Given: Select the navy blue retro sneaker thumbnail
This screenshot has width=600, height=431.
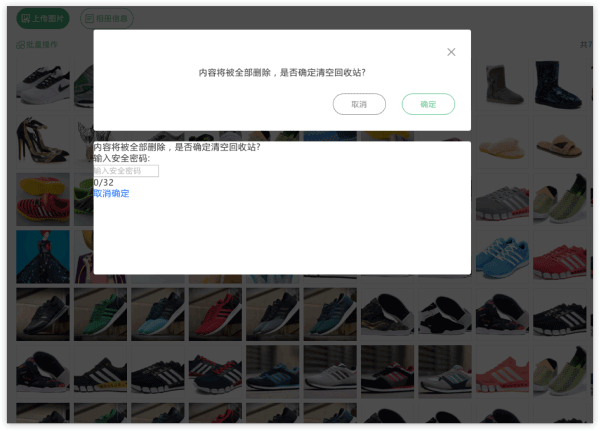Looking at the screenshot, I should point(272,371).
